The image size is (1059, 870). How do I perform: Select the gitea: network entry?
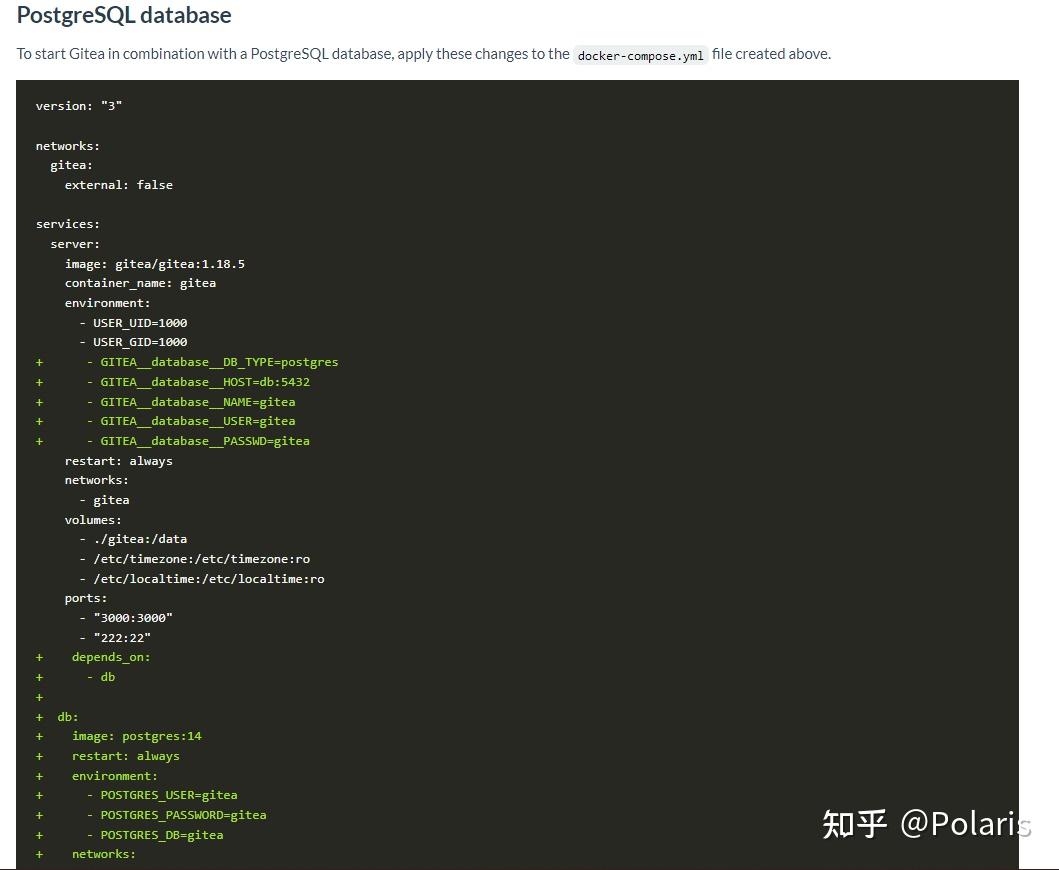(70, 165)
